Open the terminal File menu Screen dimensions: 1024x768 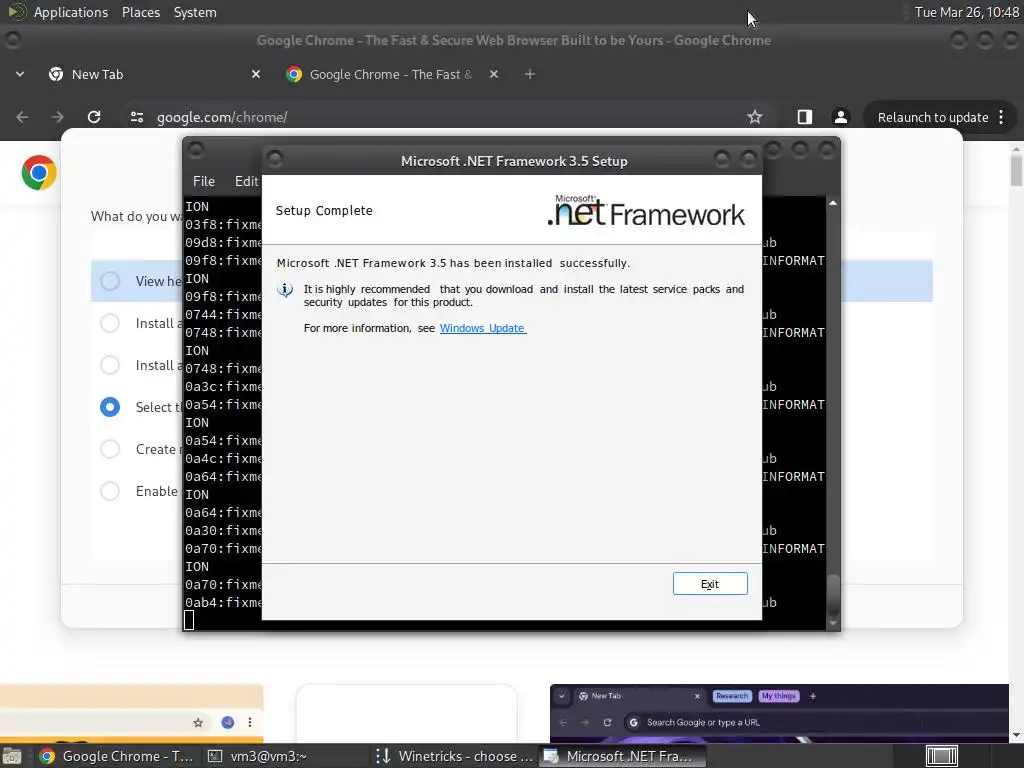204,182
